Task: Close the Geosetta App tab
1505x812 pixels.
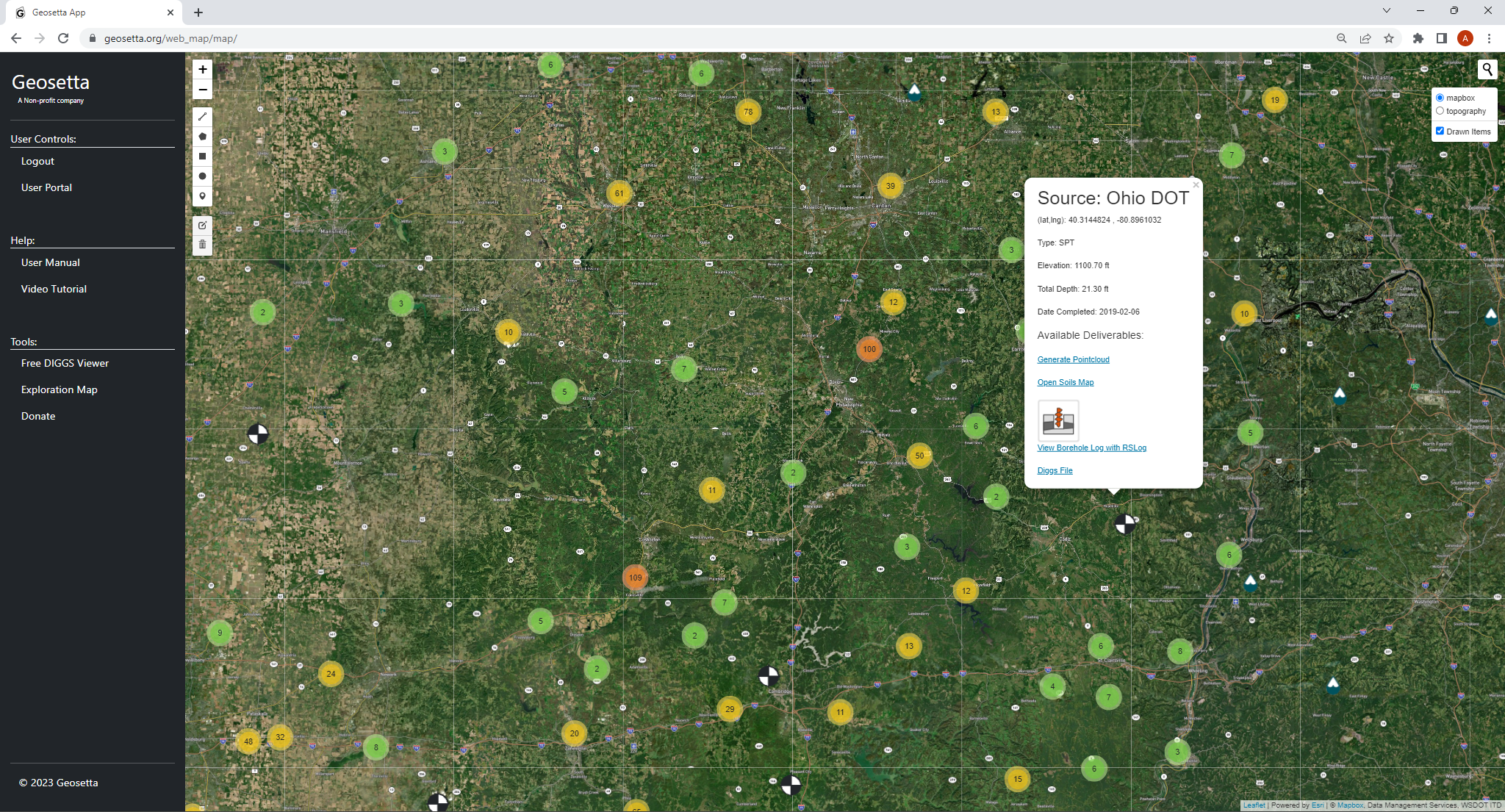Action: tap(170, 12)
